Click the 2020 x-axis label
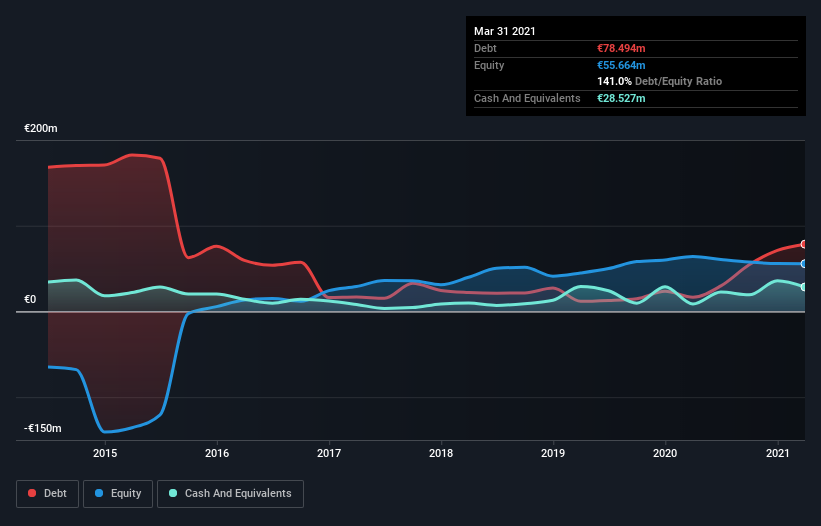This screenshot has height=526, width=821. 665,453
